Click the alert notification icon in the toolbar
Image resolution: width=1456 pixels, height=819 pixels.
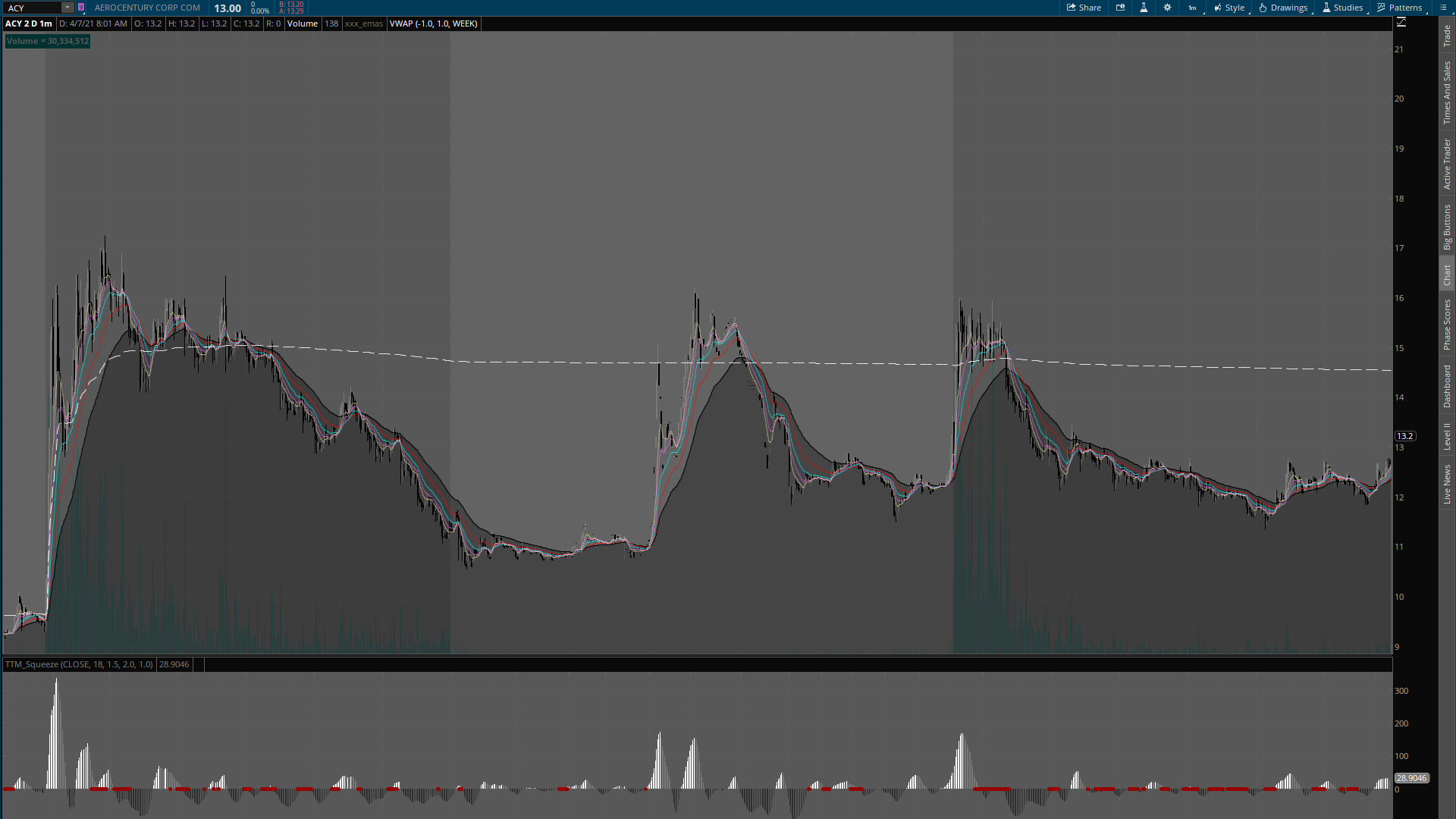(x=1120, y=8)
